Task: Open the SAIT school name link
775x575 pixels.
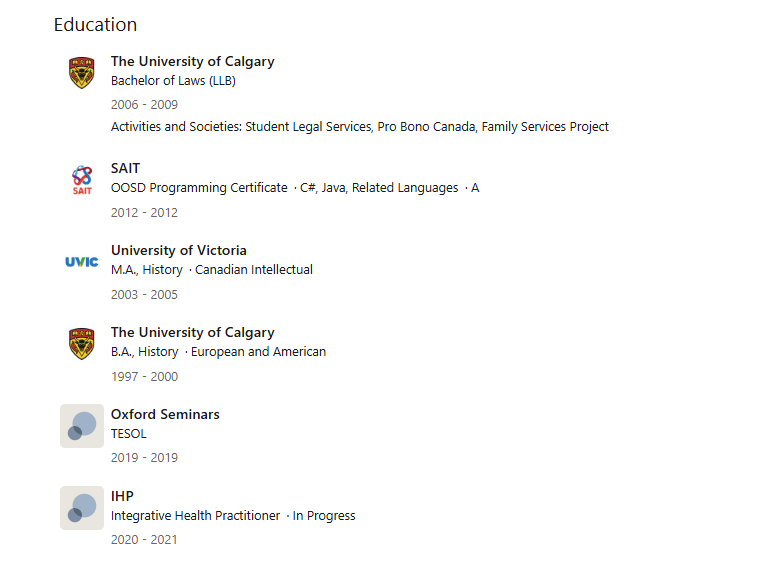Action: [x=125, y=168]
